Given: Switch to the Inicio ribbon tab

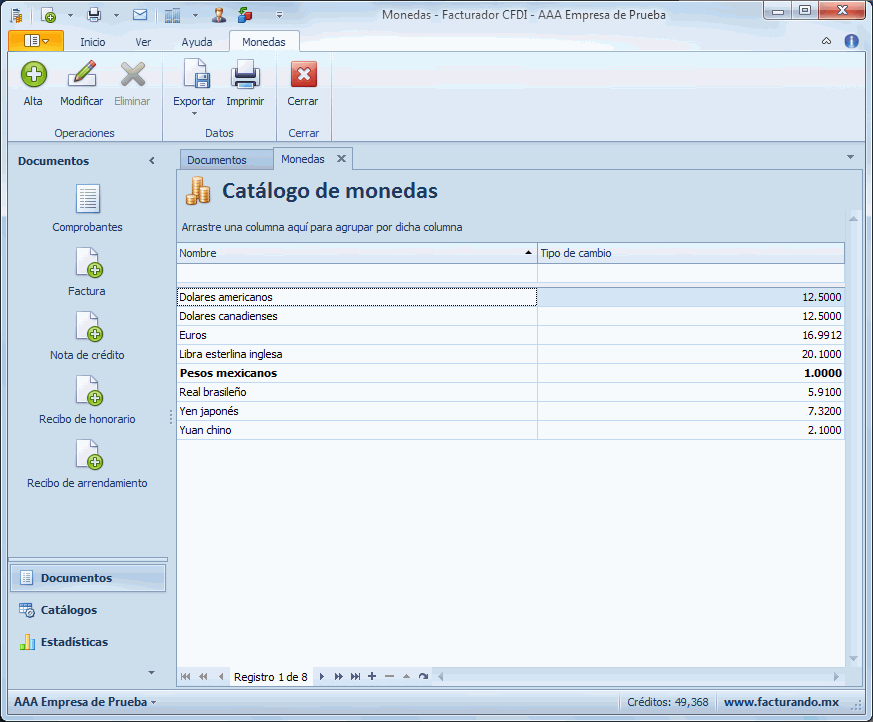Looking at the screenshot, I should pos(93,42).
